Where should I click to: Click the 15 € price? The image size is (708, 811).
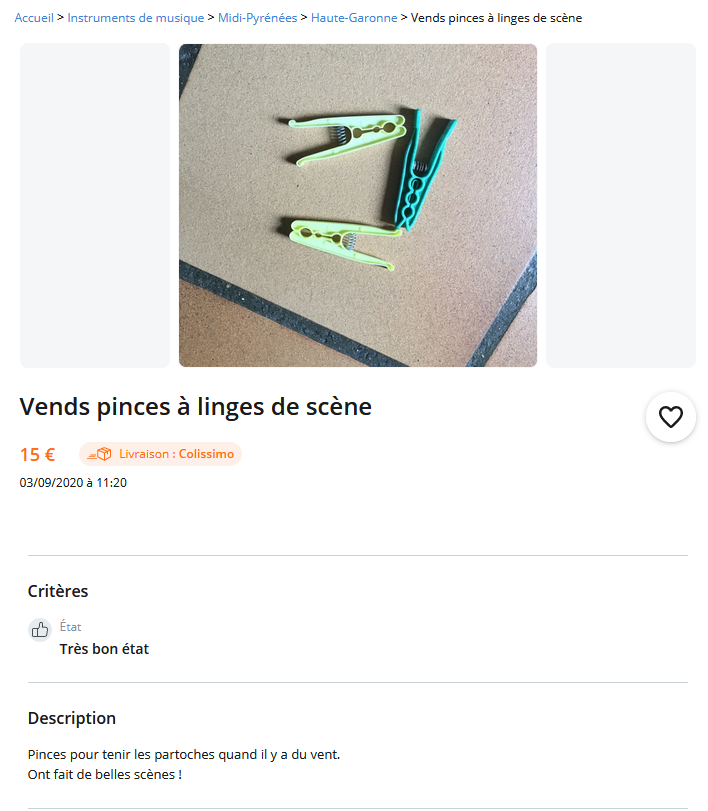click(x=38, y=455)
